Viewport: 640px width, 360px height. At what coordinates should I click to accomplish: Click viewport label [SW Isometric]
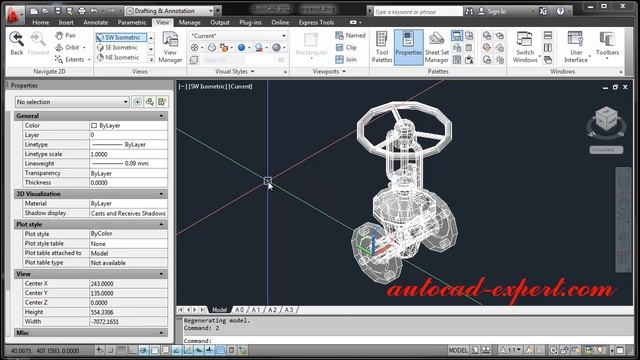click(x=208, y=87)
